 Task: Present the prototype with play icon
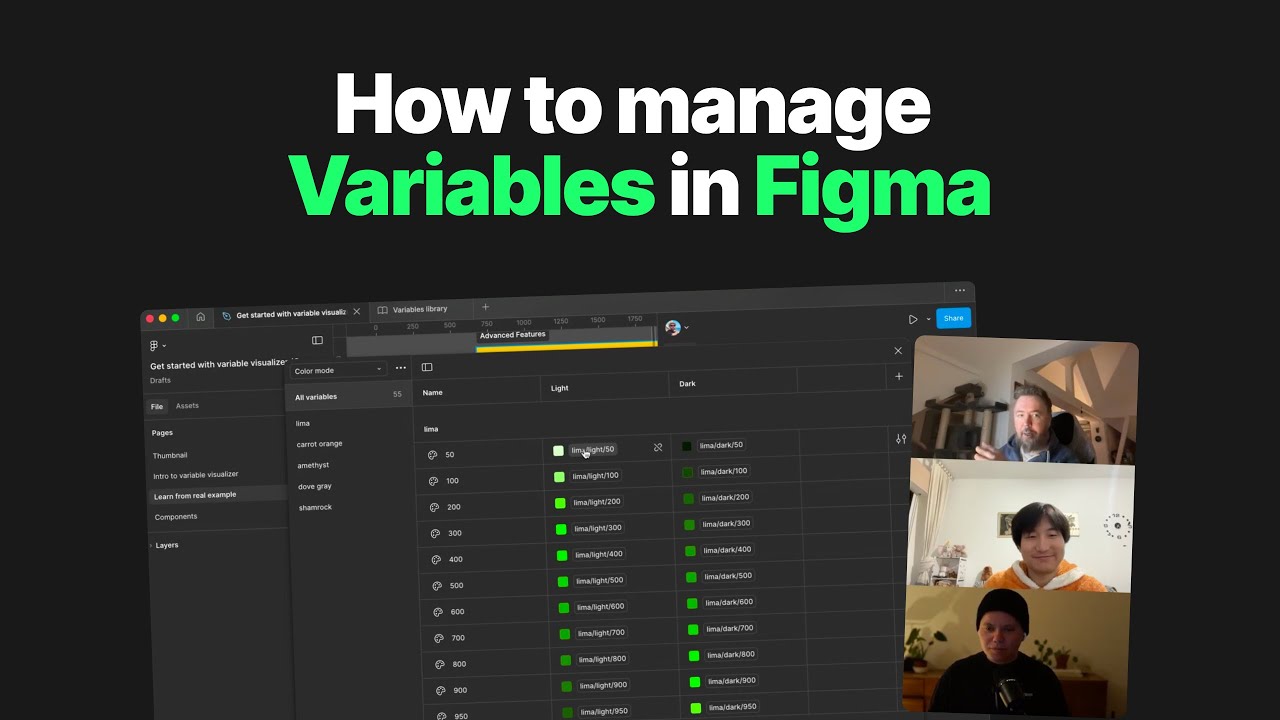coord(913,319)
